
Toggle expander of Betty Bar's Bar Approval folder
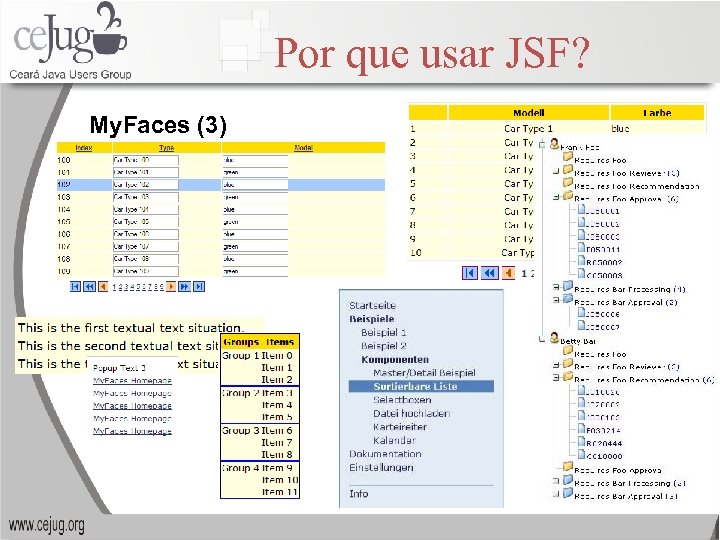tap(556, 494)
